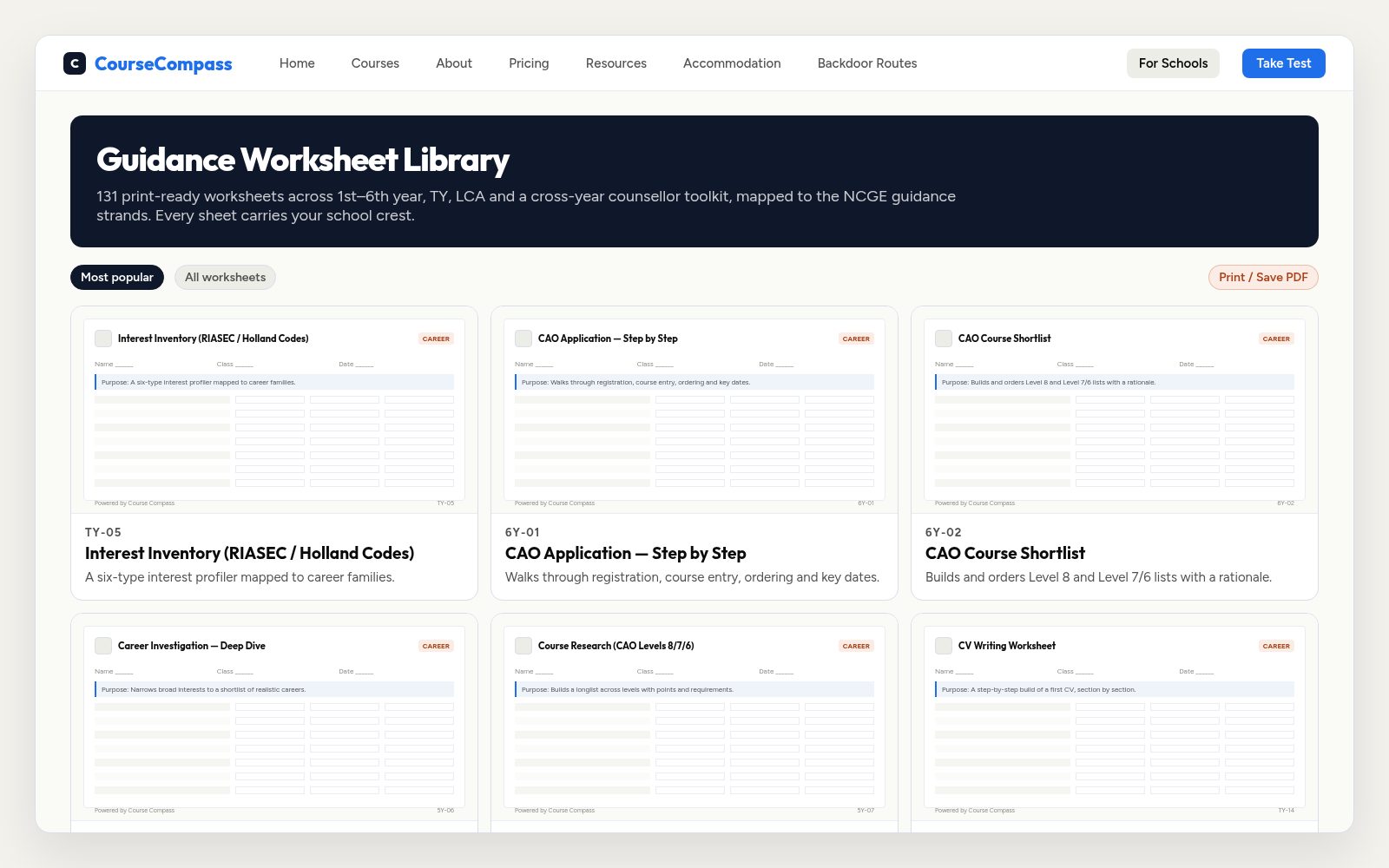
Task: Click the crest box on Career Investigation sheet
Action: tap(103, 646)
